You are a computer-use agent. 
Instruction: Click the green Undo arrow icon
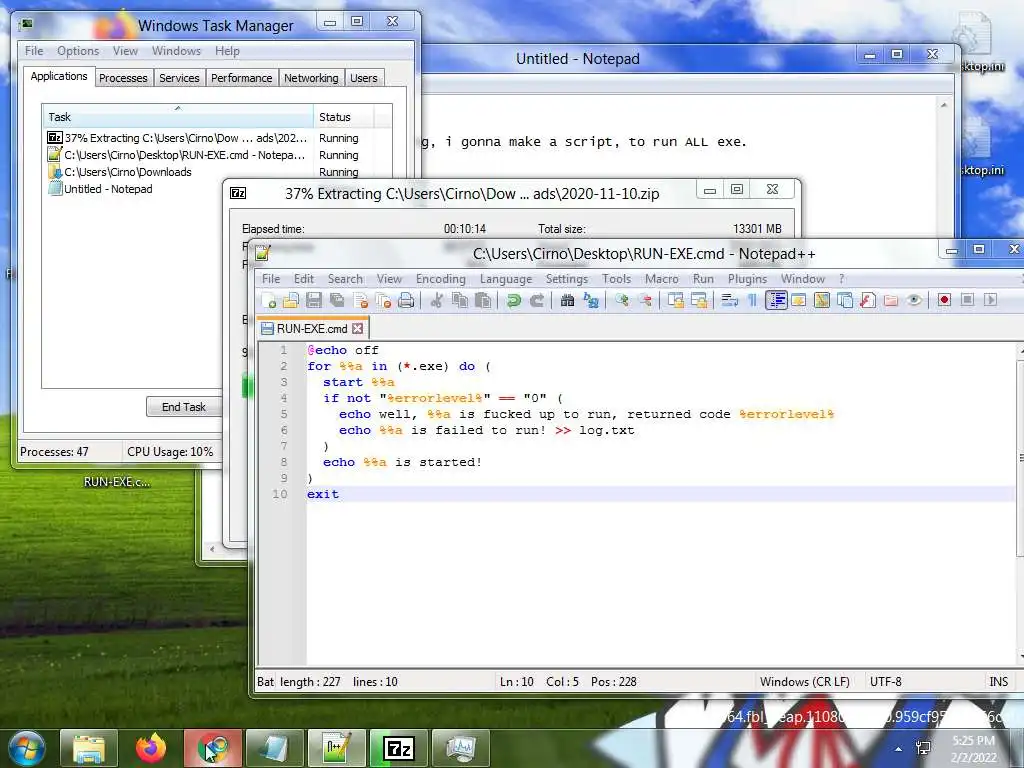(x=514, y=300)
